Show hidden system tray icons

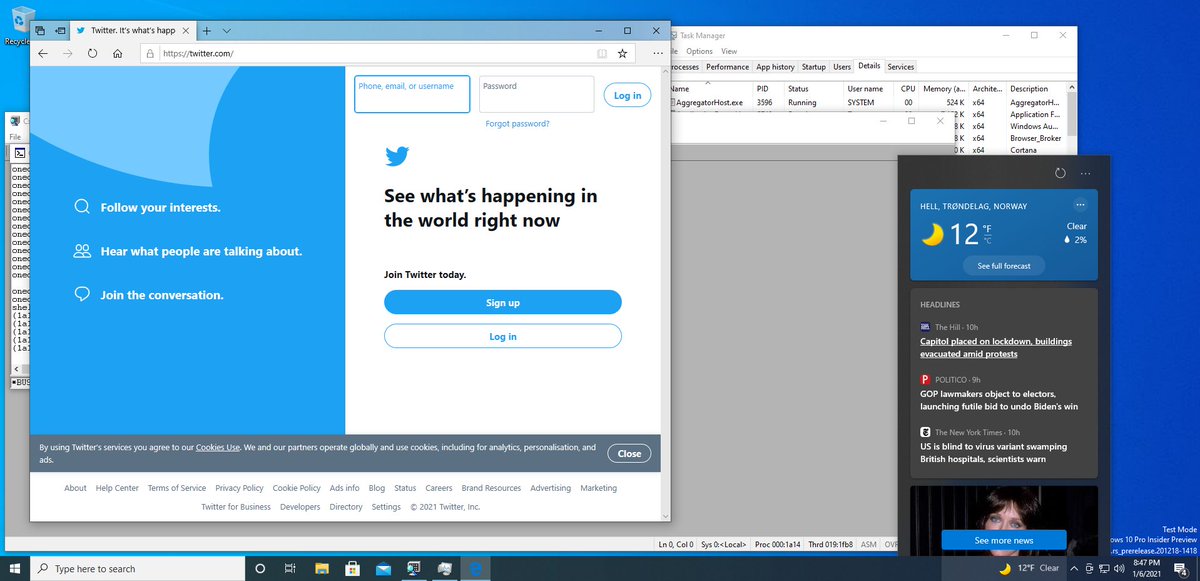click(x=1074, y=568)
